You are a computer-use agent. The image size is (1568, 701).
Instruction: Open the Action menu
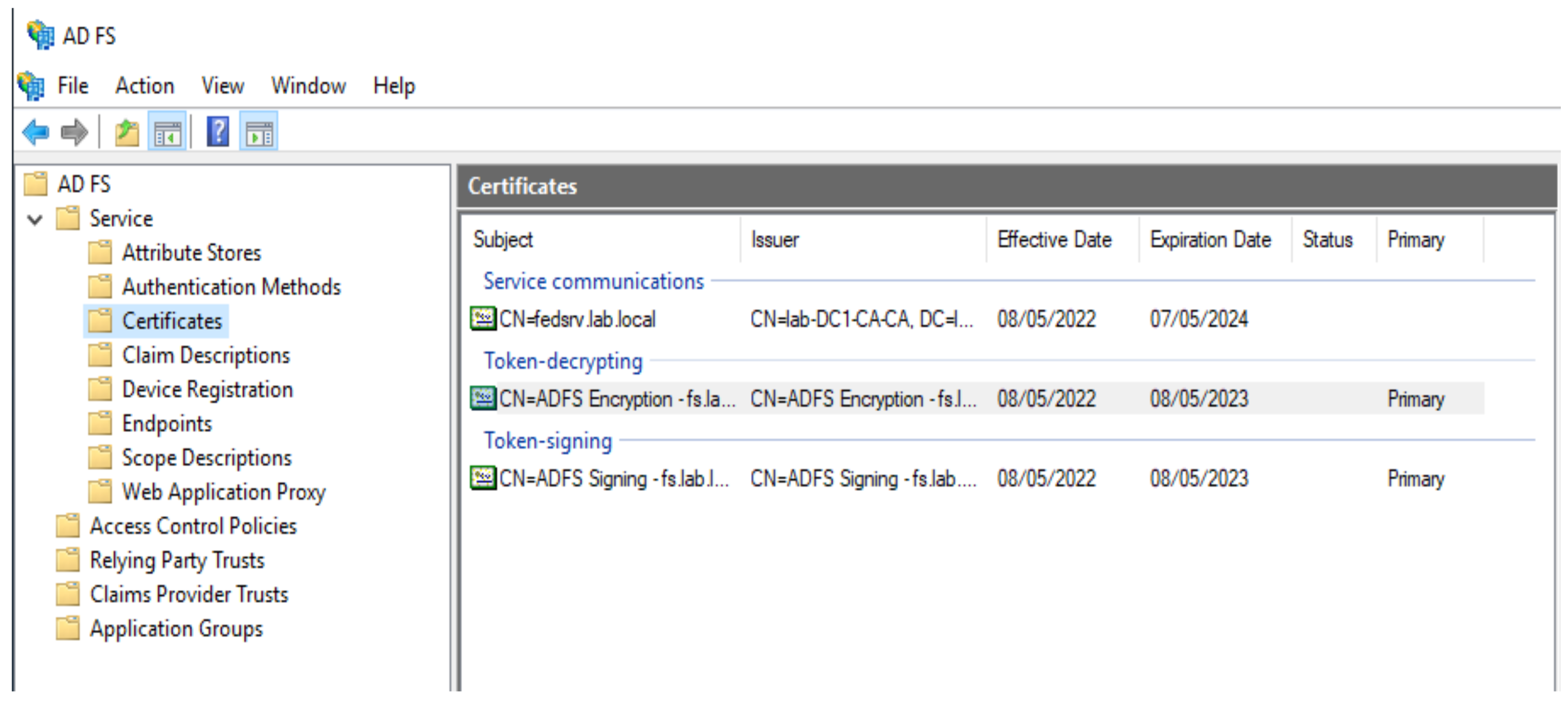145,86
